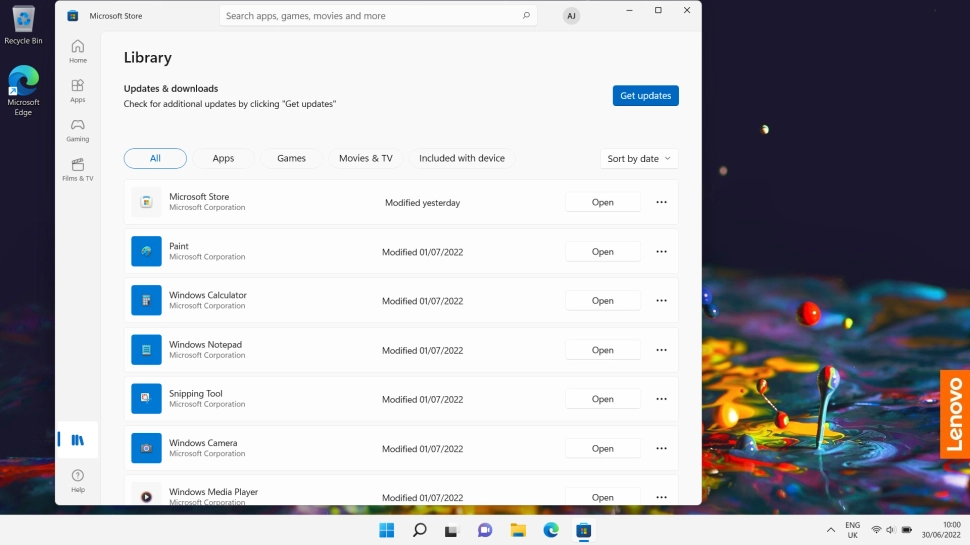Click the Snipping Tool app icon
The height and width of the screenshot is (545, 970).
(146, 398)
